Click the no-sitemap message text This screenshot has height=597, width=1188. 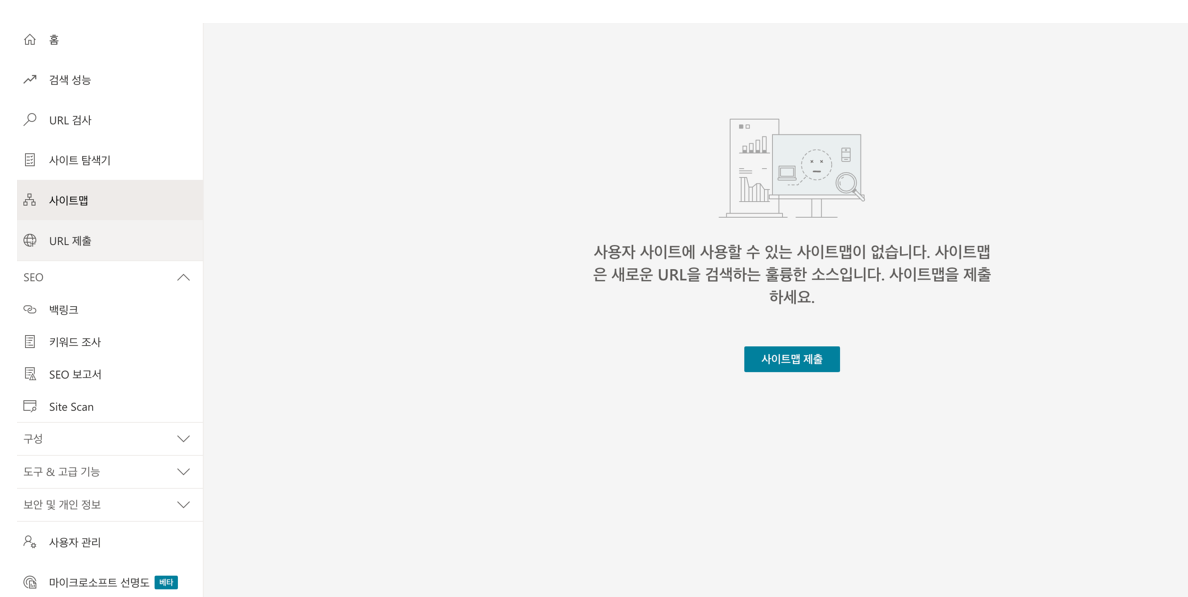tap(792, 274)
